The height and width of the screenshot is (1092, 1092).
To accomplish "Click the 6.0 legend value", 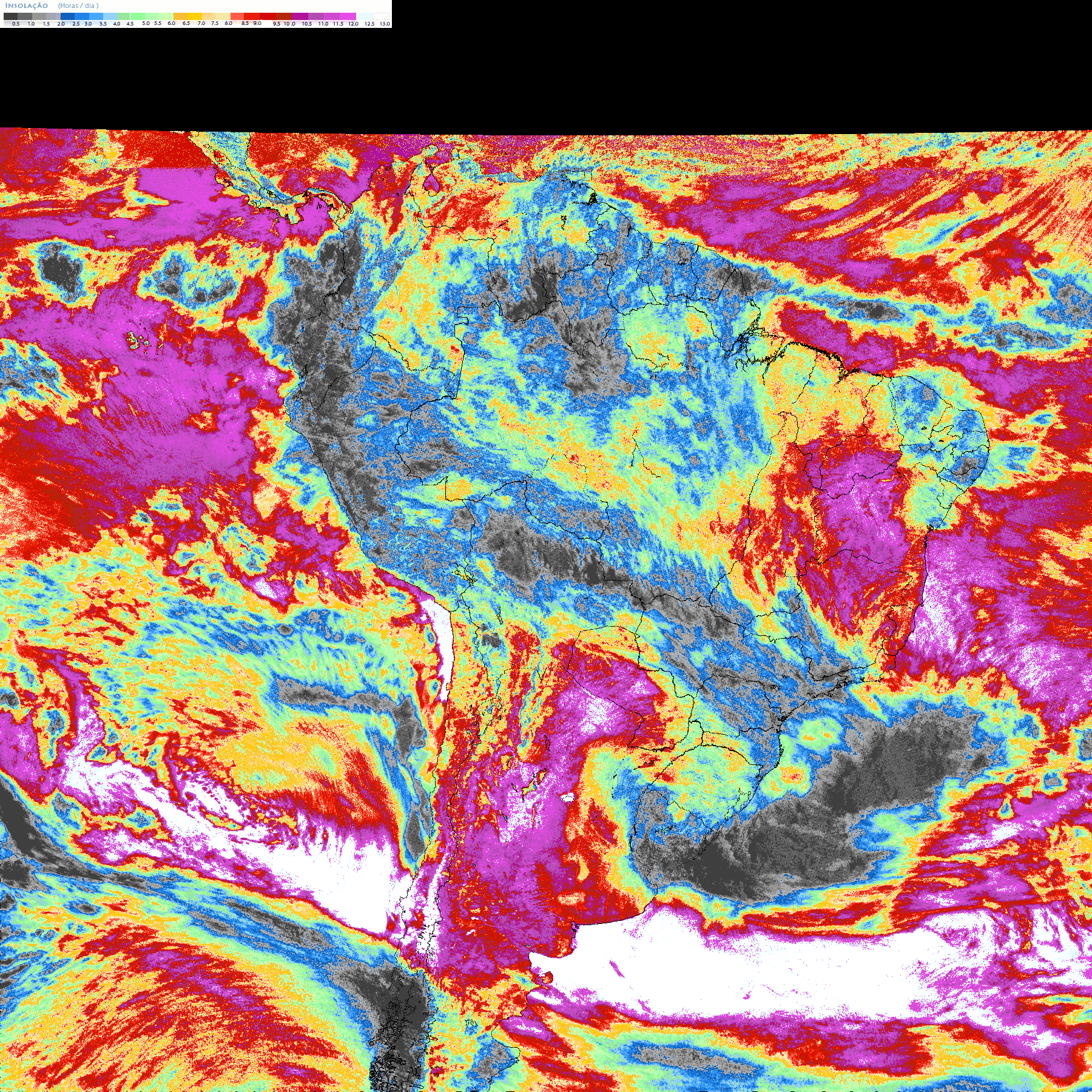I will (x=171, y=23).
